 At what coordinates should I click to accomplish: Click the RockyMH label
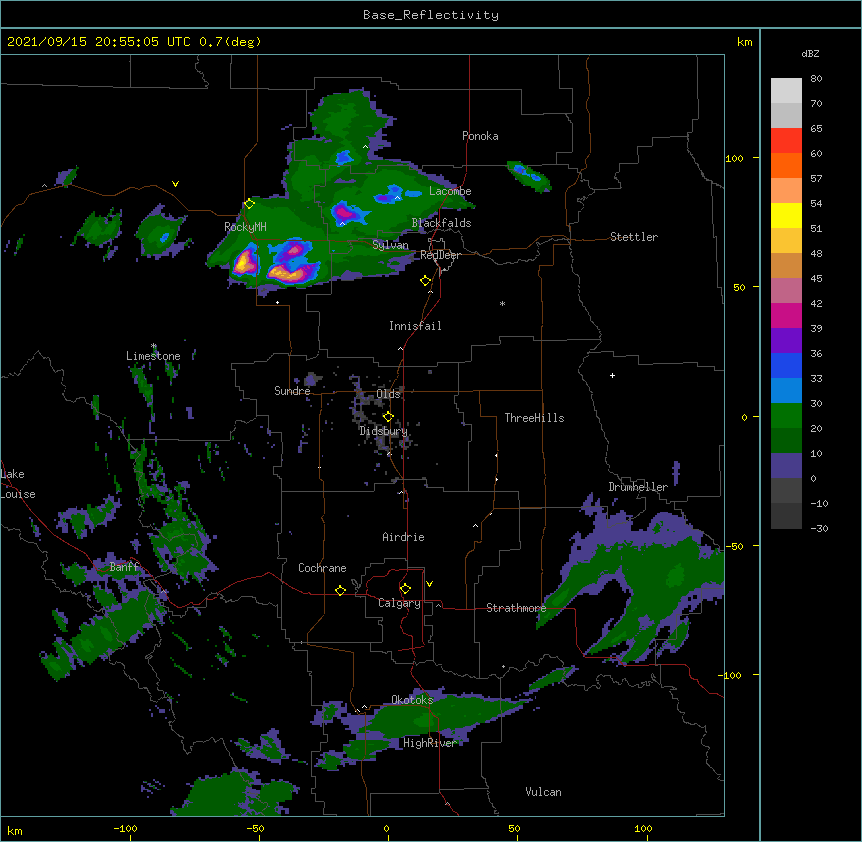click(245, 227)
